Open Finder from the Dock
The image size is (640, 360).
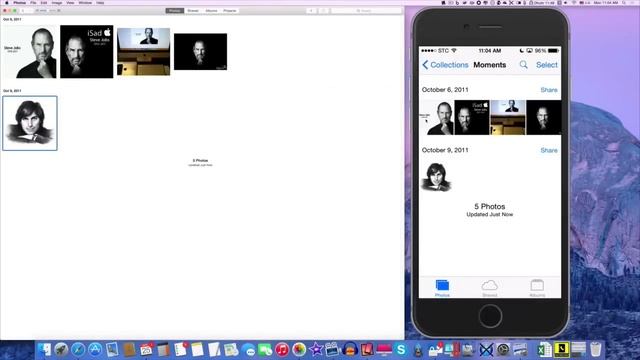click(x=44, y=350)
